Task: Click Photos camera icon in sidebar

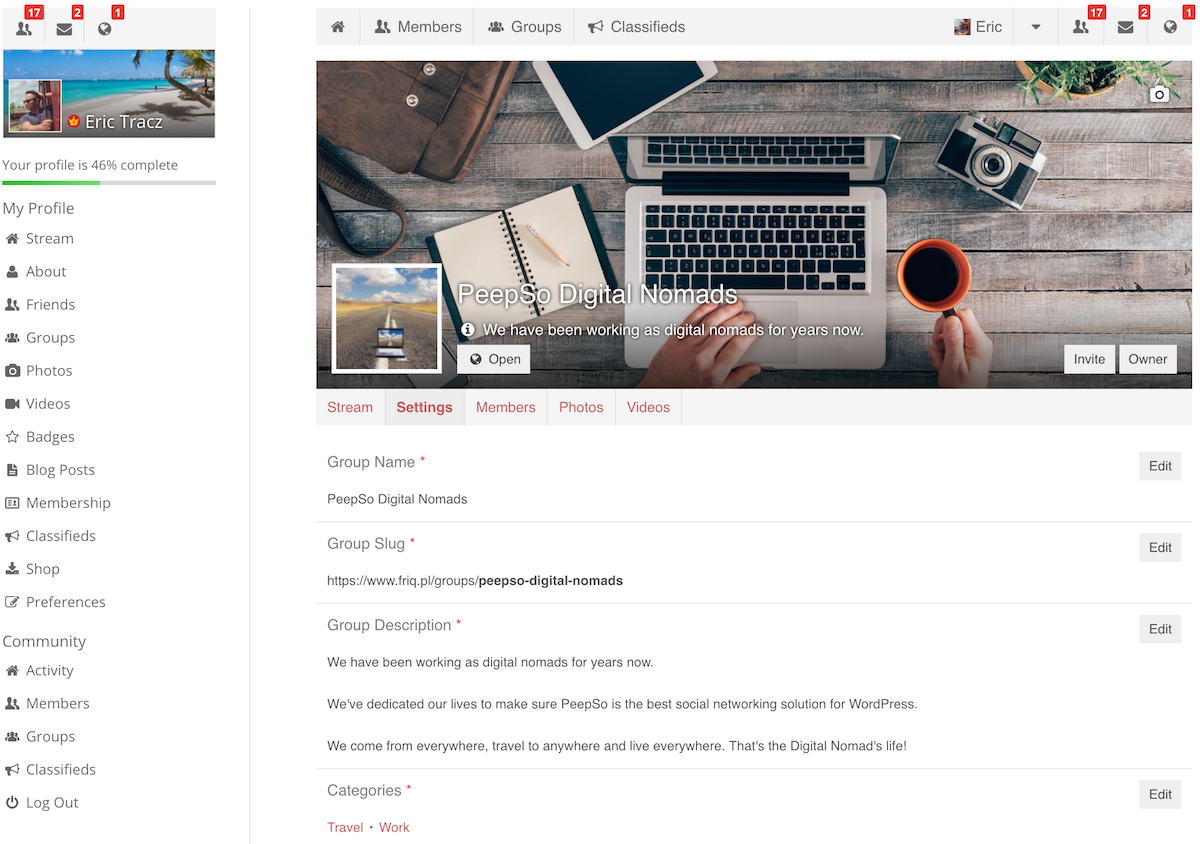Action: 12,370
